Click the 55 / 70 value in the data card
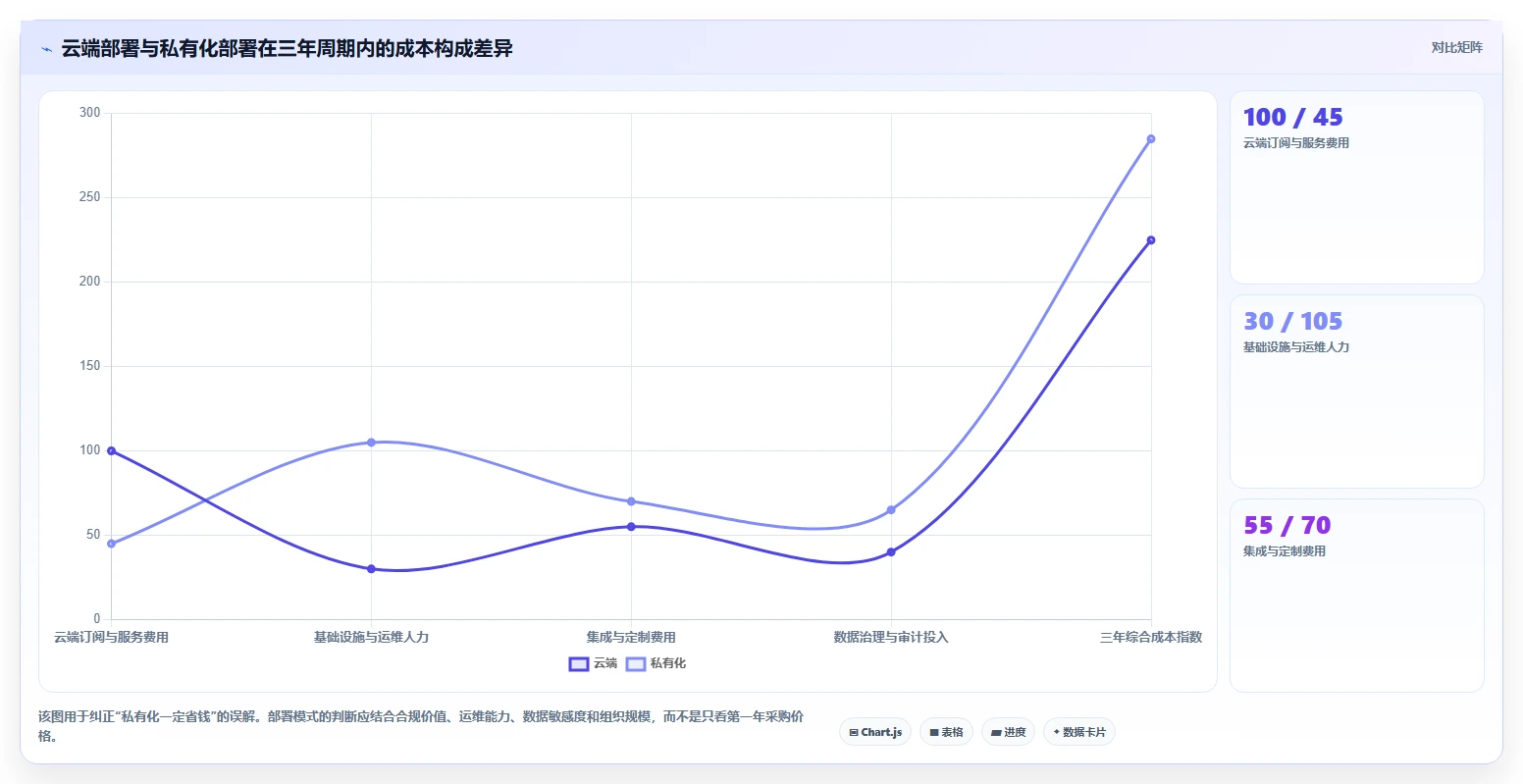Screen dimensions: 1523x784 (x=1287, y=526)
